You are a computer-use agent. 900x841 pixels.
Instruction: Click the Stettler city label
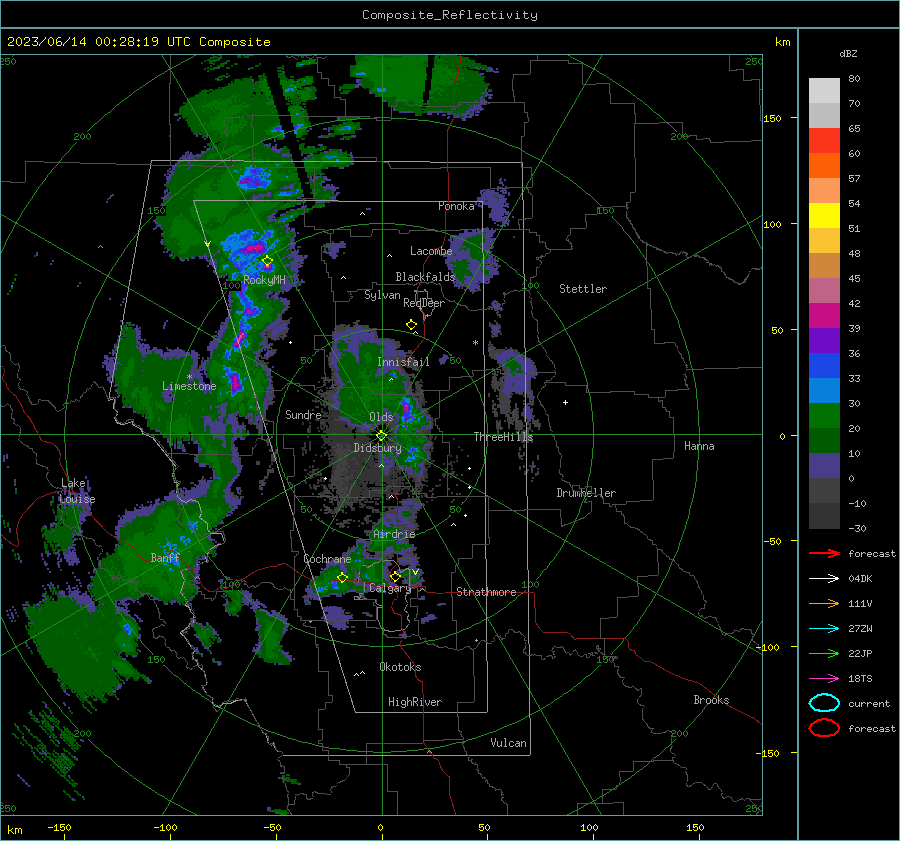583,289
